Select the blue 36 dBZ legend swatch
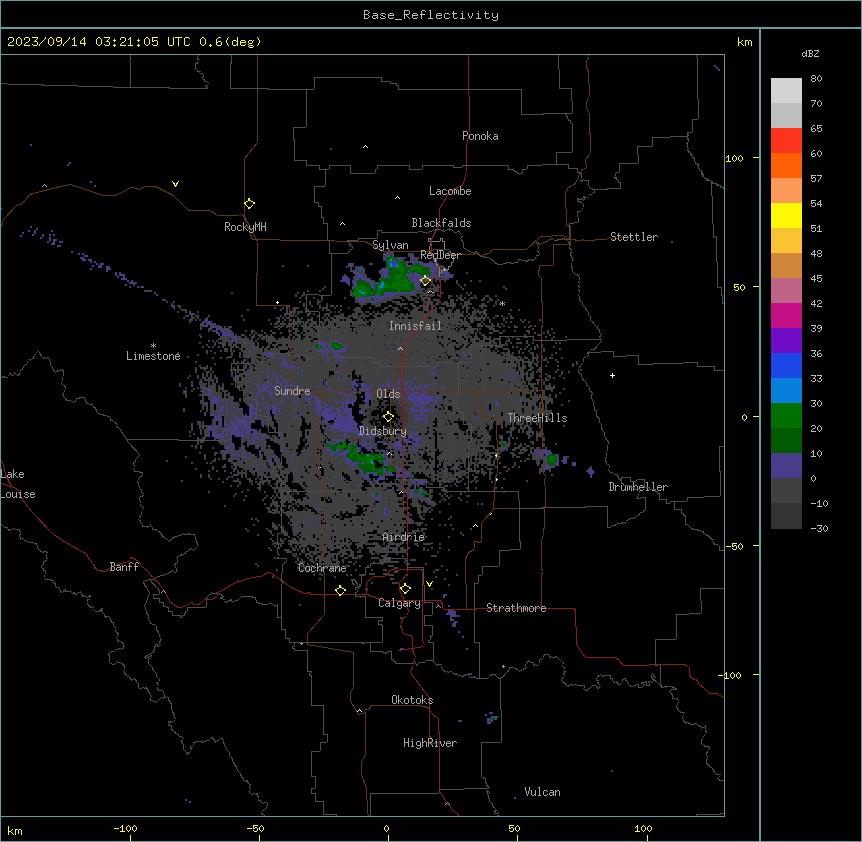This screenshot has width=862, height=842. tap(786, 365)
